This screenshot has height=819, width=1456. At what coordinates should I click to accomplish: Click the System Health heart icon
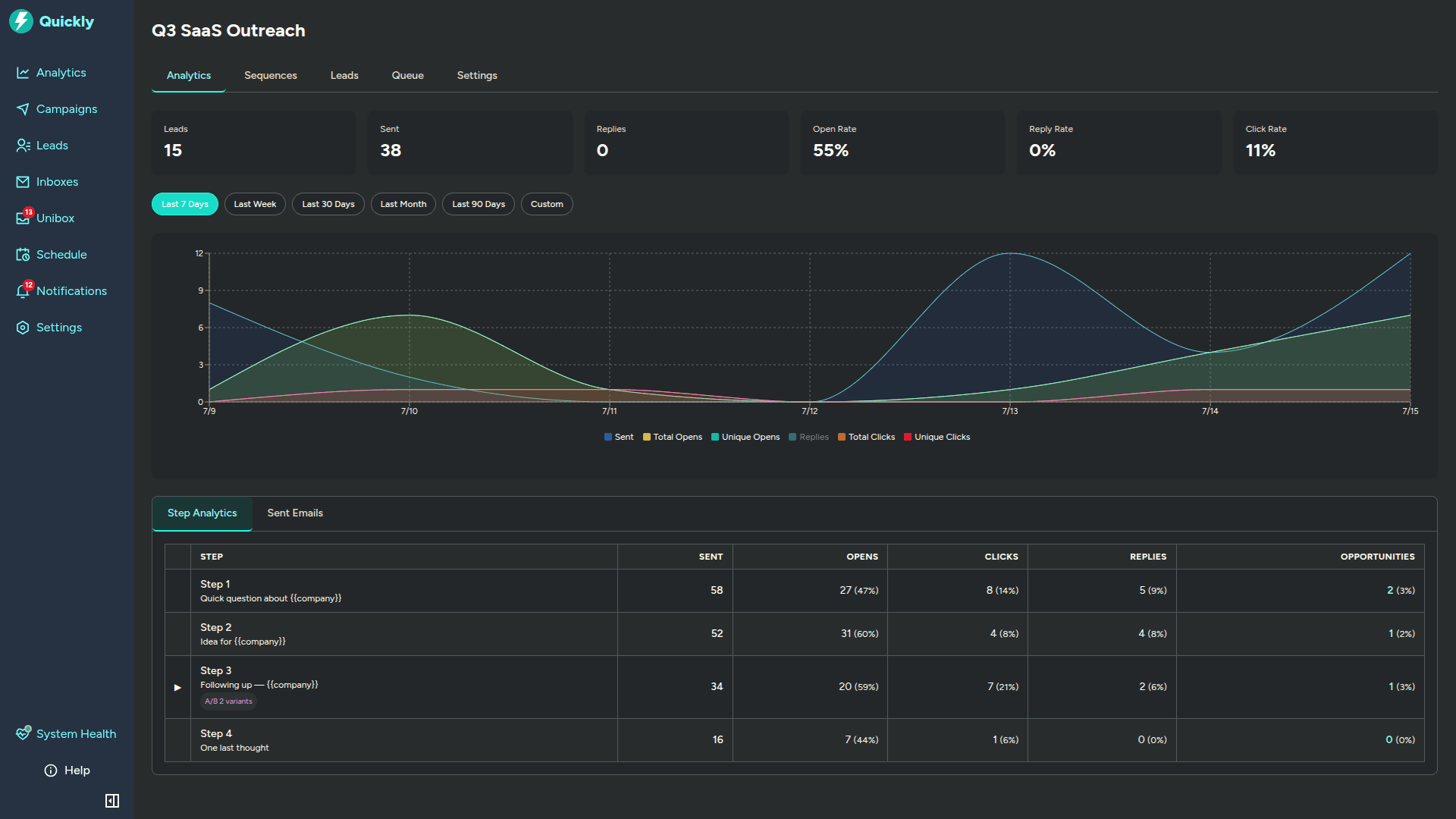pos(23,733)
